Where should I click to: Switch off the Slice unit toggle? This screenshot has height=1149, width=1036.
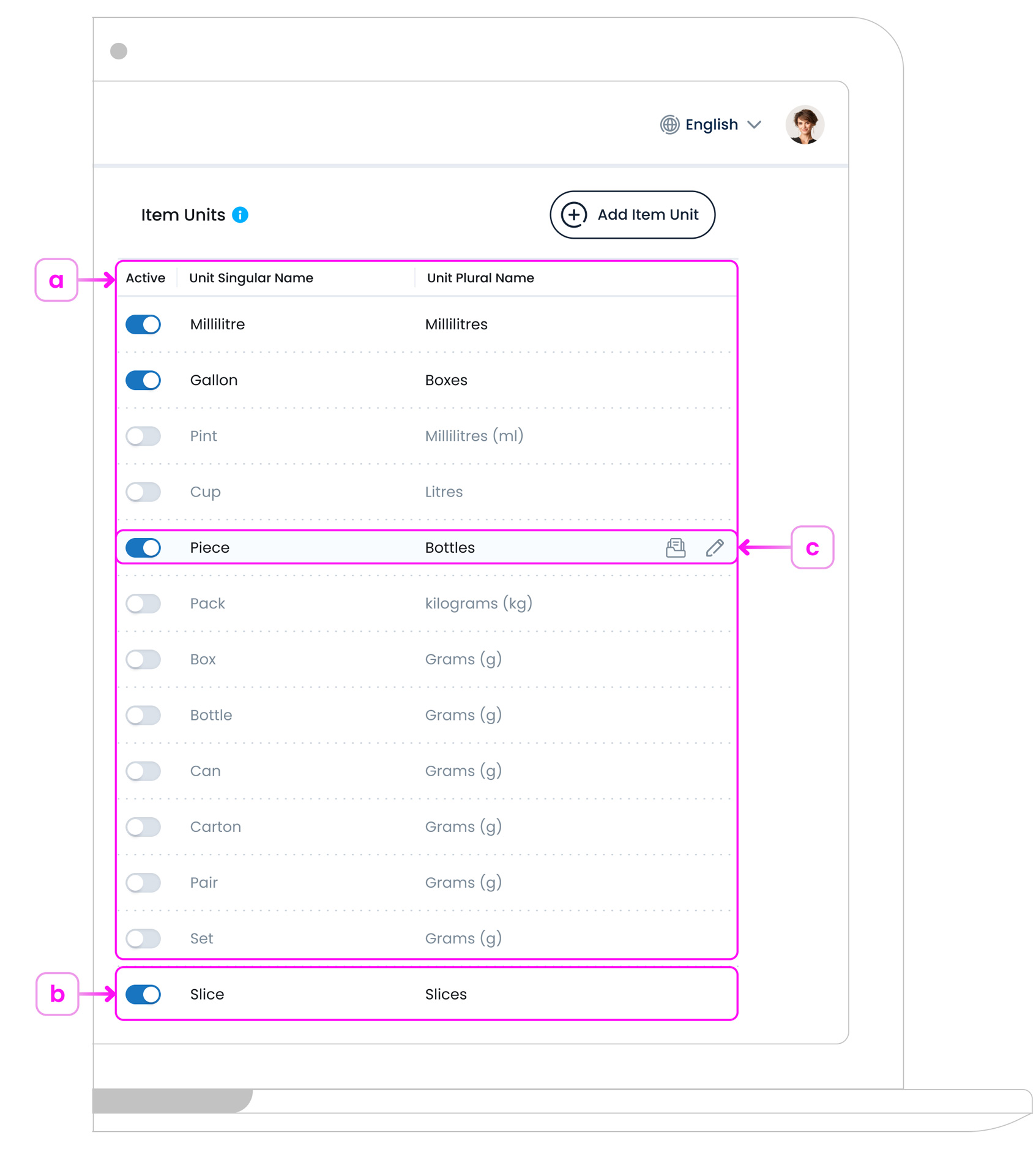pyautogui.click(x=144, y=995)
